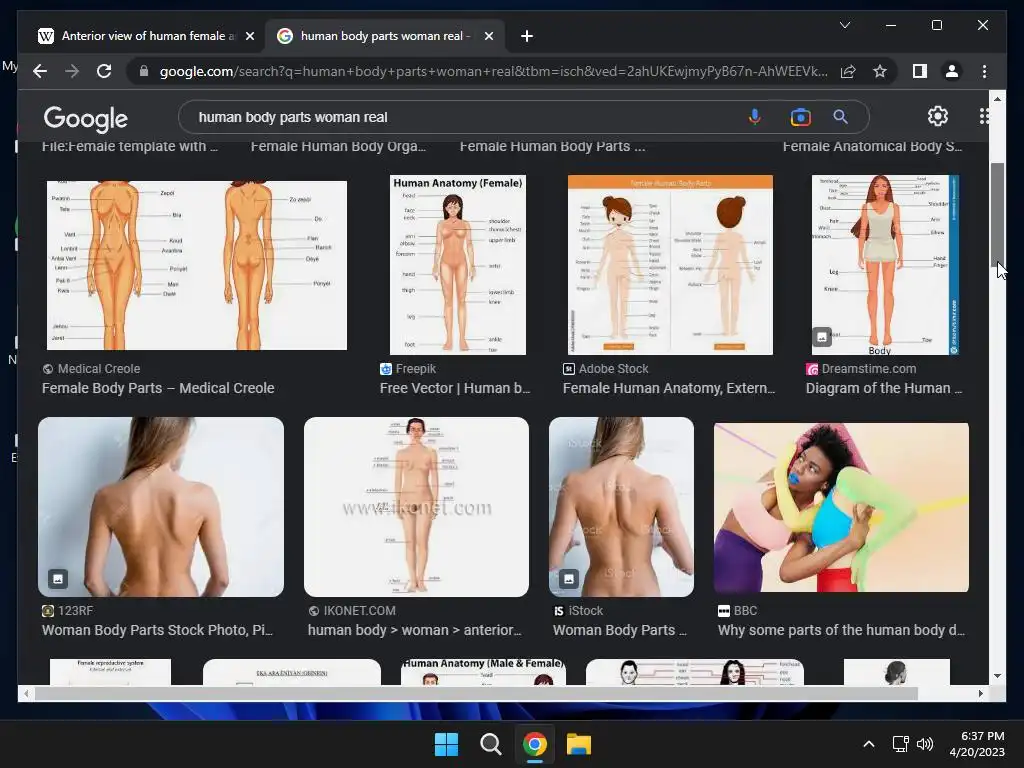Open the Freepik Human Anatomy image
Screen dimensions: 1024x768
click(x=457, y=265)
